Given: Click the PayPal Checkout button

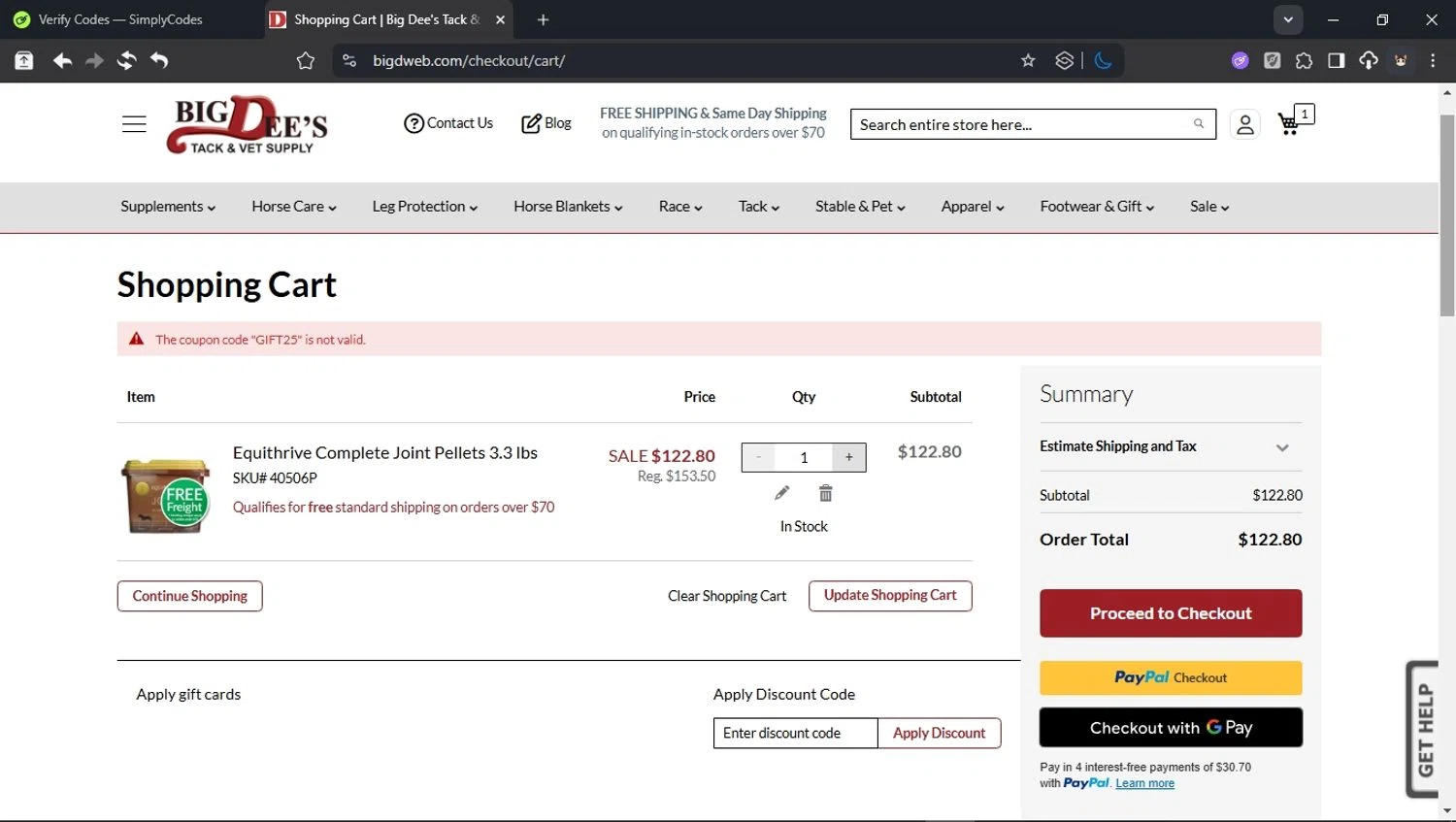Looking at the screenshot, I should (1171, 677).
